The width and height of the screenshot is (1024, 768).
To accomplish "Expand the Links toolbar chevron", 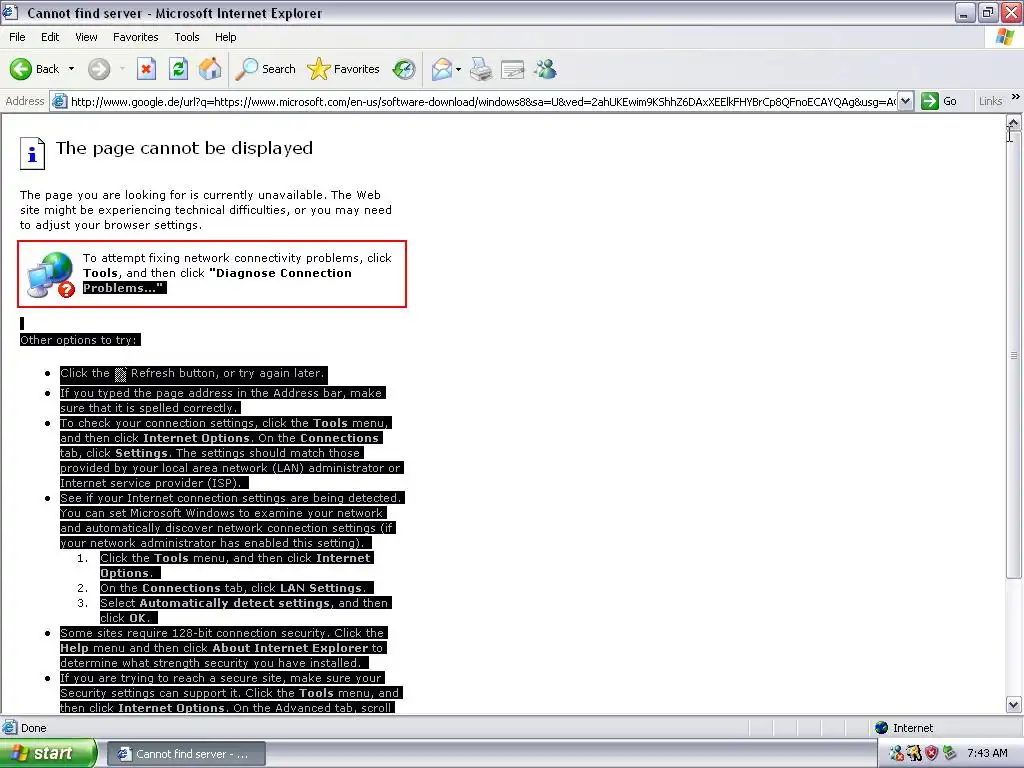I will pos(1016,97).
